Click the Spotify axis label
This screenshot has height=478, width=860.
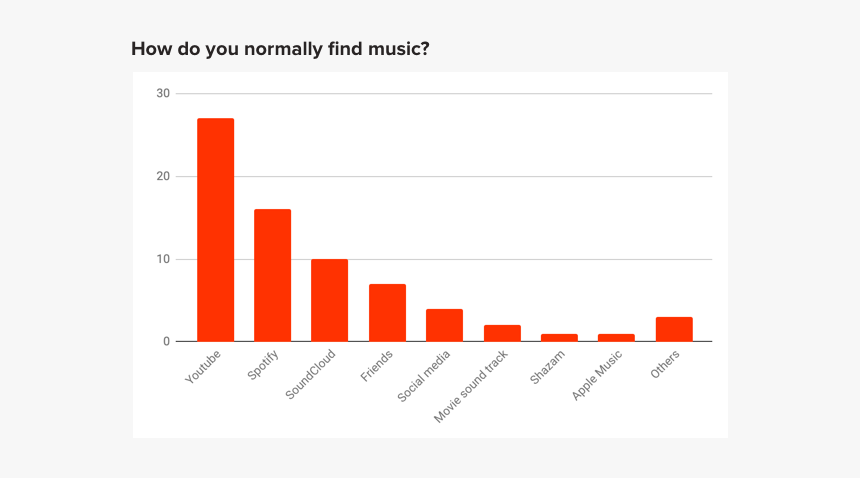pos(263,364)
